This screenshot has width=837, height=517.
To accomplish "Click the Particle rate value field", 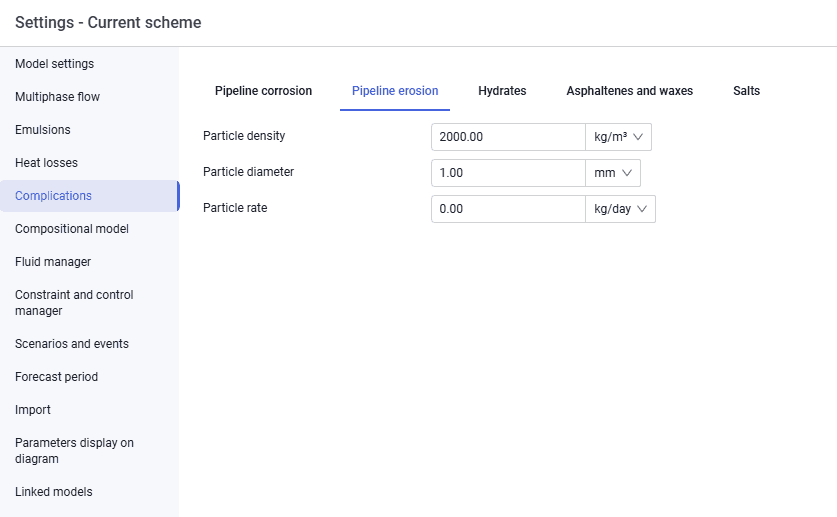I will [x=508, y=209].
